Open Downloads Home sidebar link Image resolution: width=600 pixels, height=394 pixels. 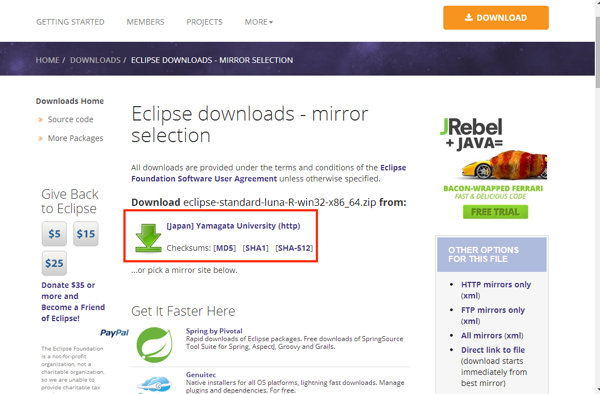click(70, 101)
